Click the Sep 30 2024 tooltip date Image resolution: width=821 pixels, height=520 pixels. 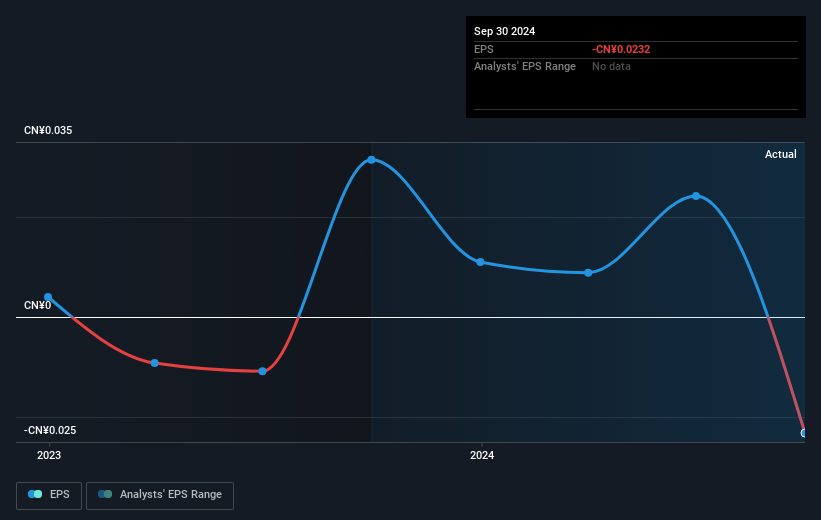[505, 31]
